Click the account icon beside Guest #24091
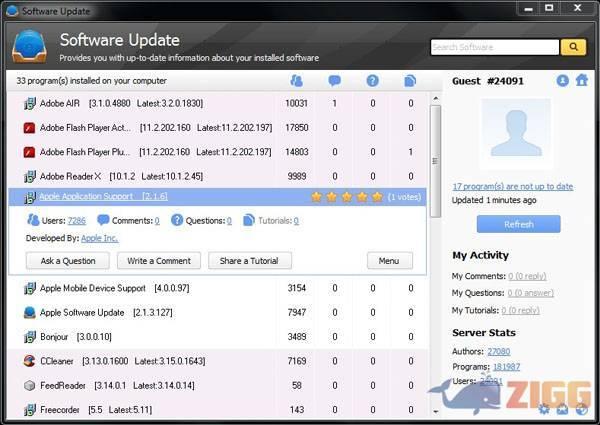The height and width of the screenshot is (425, 600). (x=562, y=81)
